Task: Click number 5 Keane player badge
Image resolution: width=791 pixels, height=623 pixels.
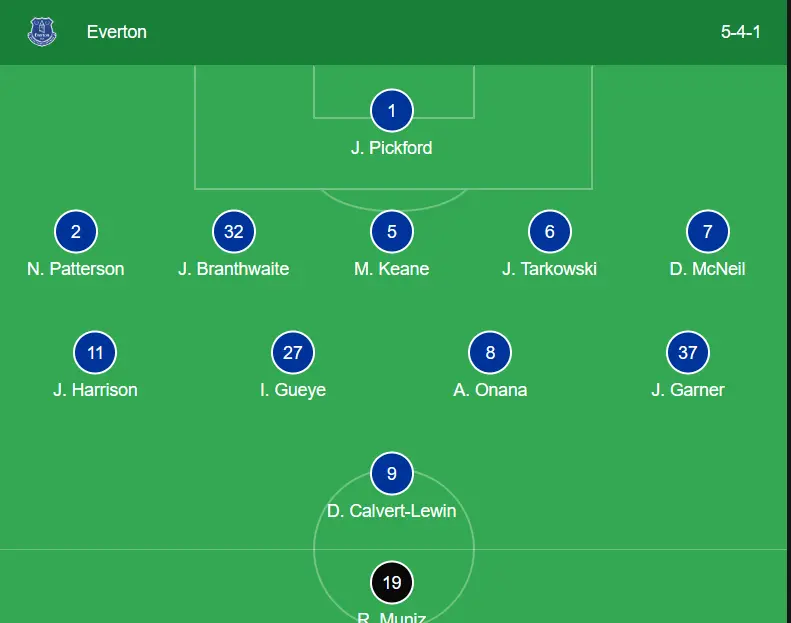Action: 392,232
